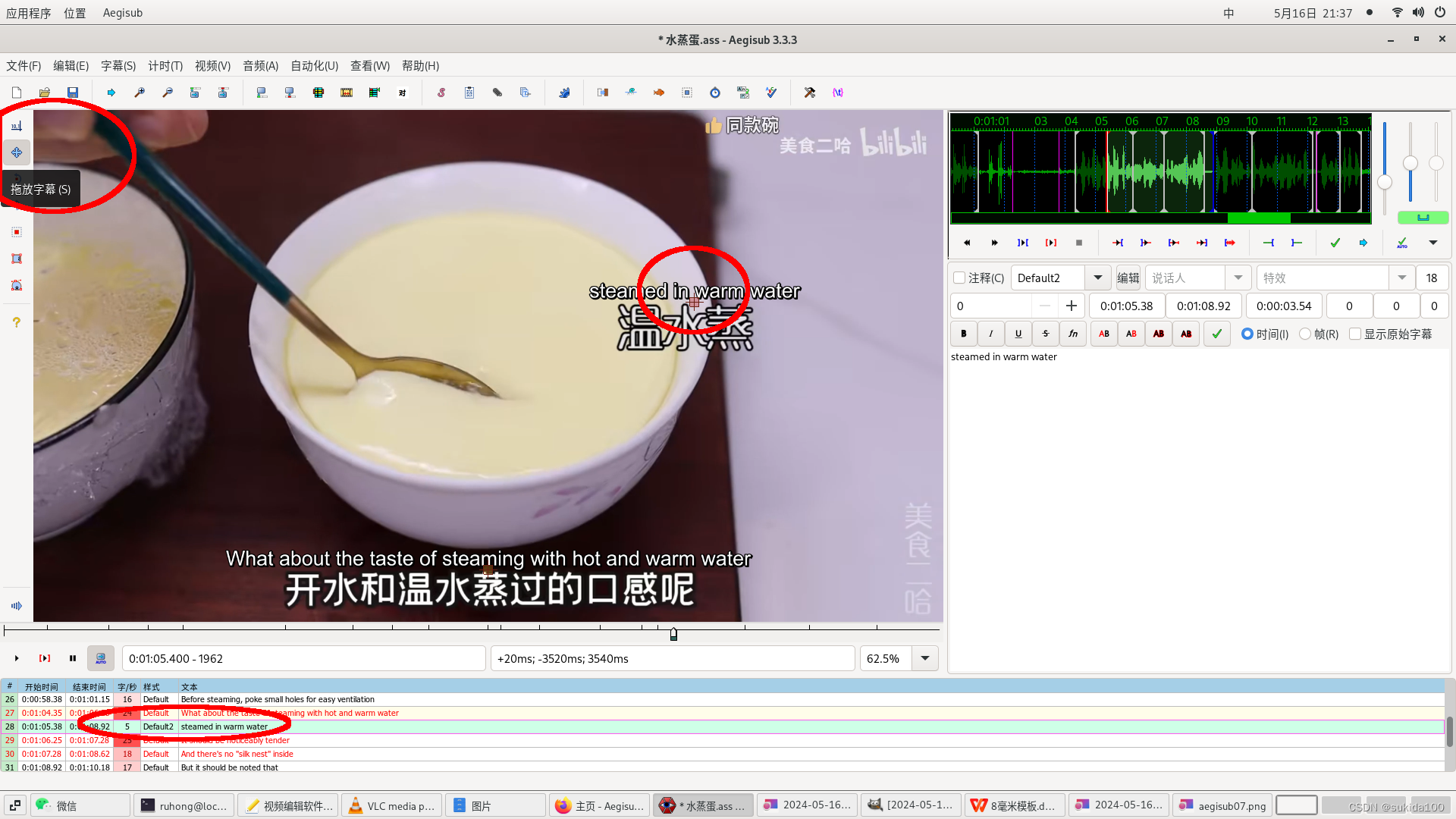
Task: Click the font face fn button
Action: coord(1073,334)
